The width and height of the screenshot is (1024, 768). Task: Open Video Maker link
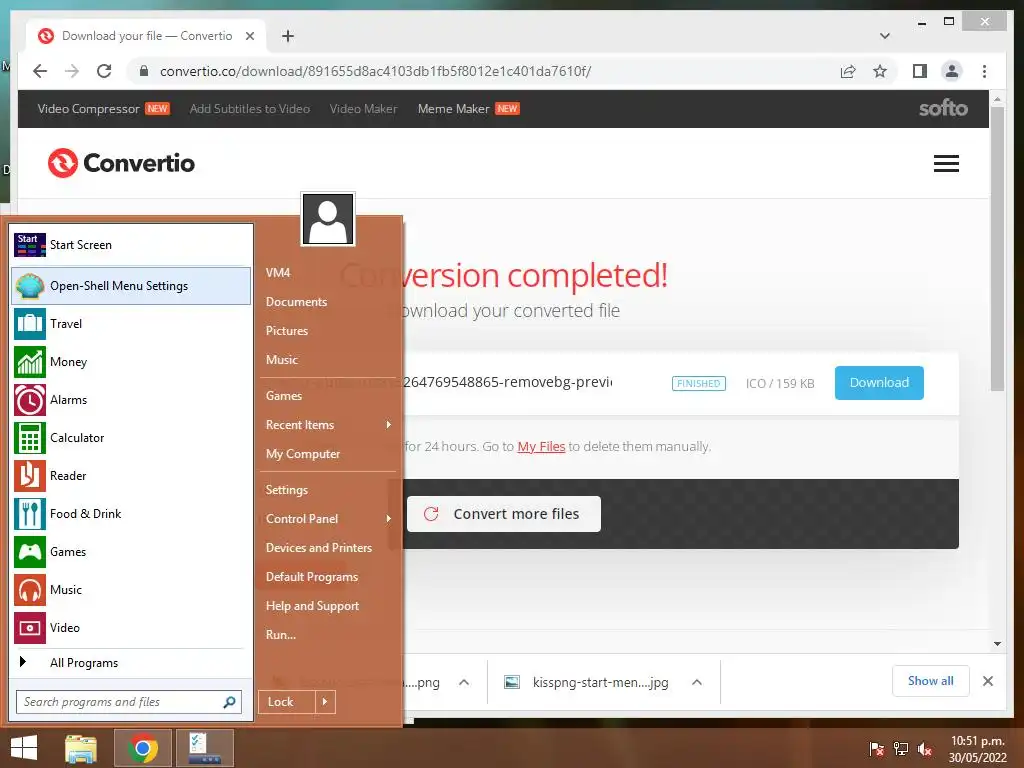coord(363,109)
